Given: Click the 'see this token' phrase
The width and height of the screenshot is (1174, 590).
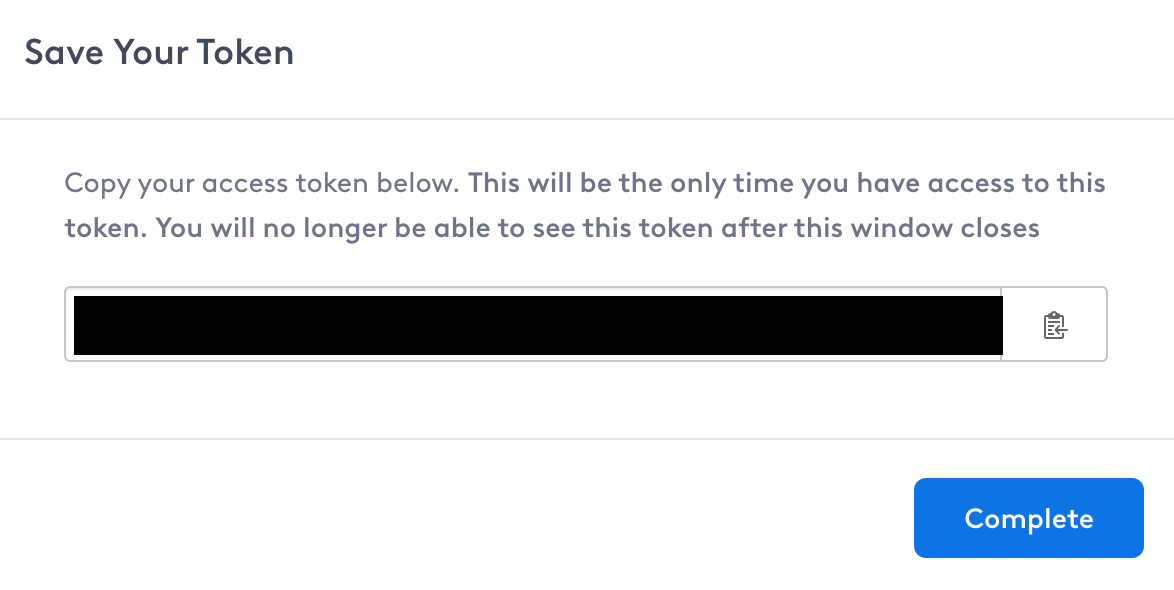Looking at the screenshot, I should click(623, 228).
